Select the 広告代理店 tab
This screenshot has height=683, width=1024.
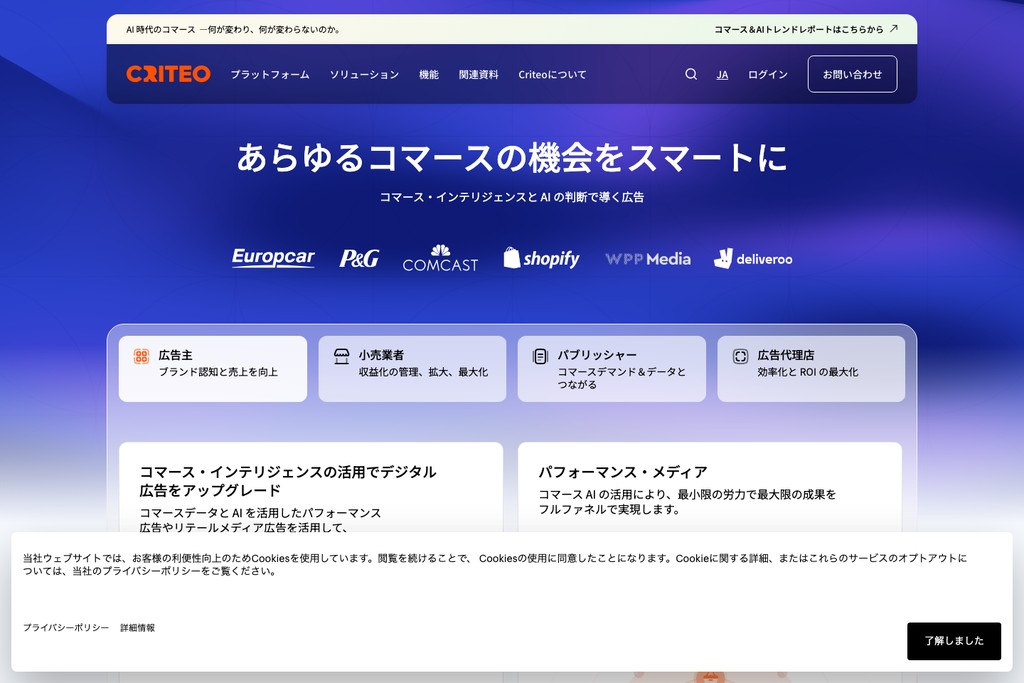[x=811, y=369]
